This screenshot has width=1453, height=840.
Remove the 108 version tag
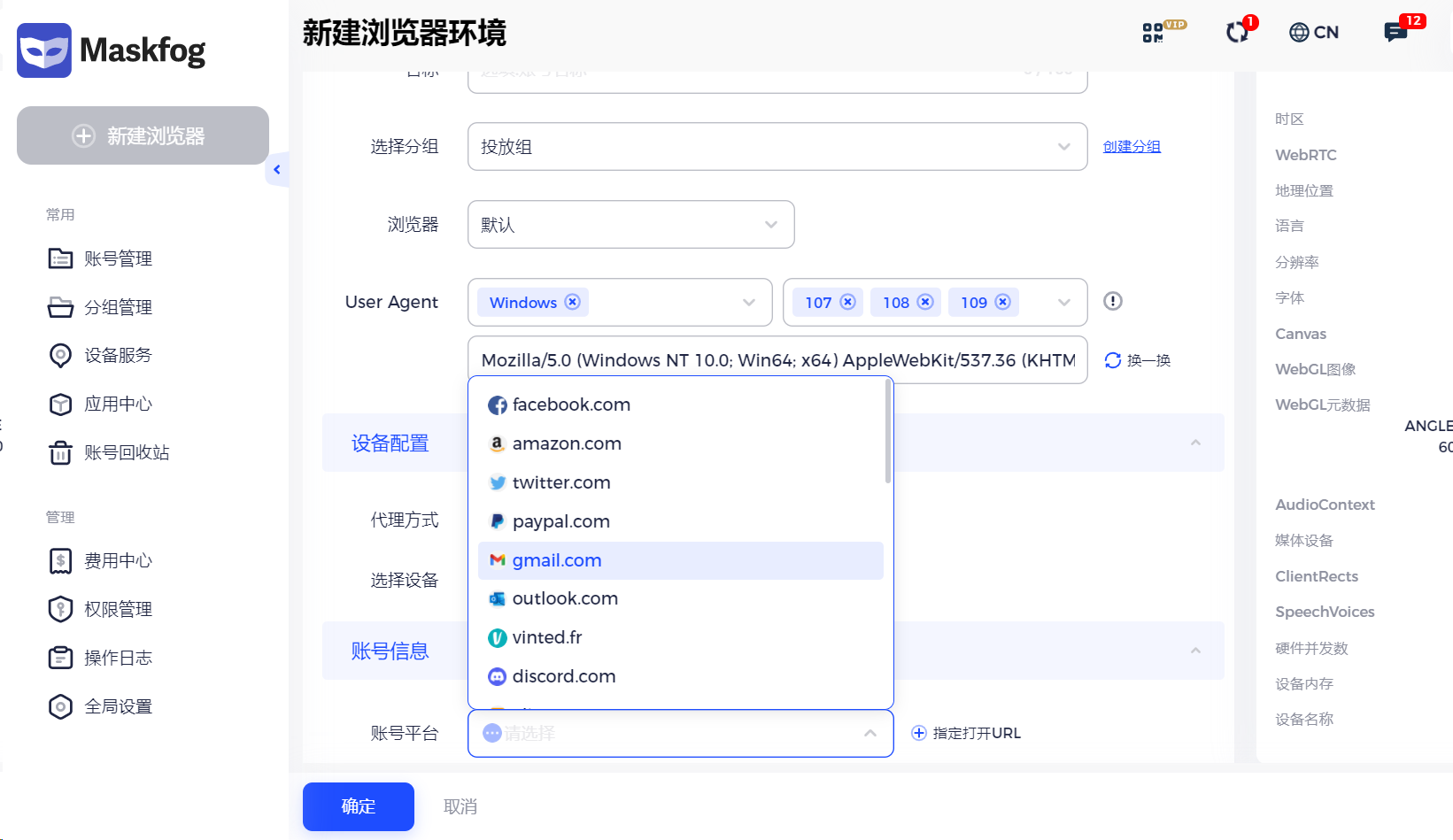[x=925, y=302]
